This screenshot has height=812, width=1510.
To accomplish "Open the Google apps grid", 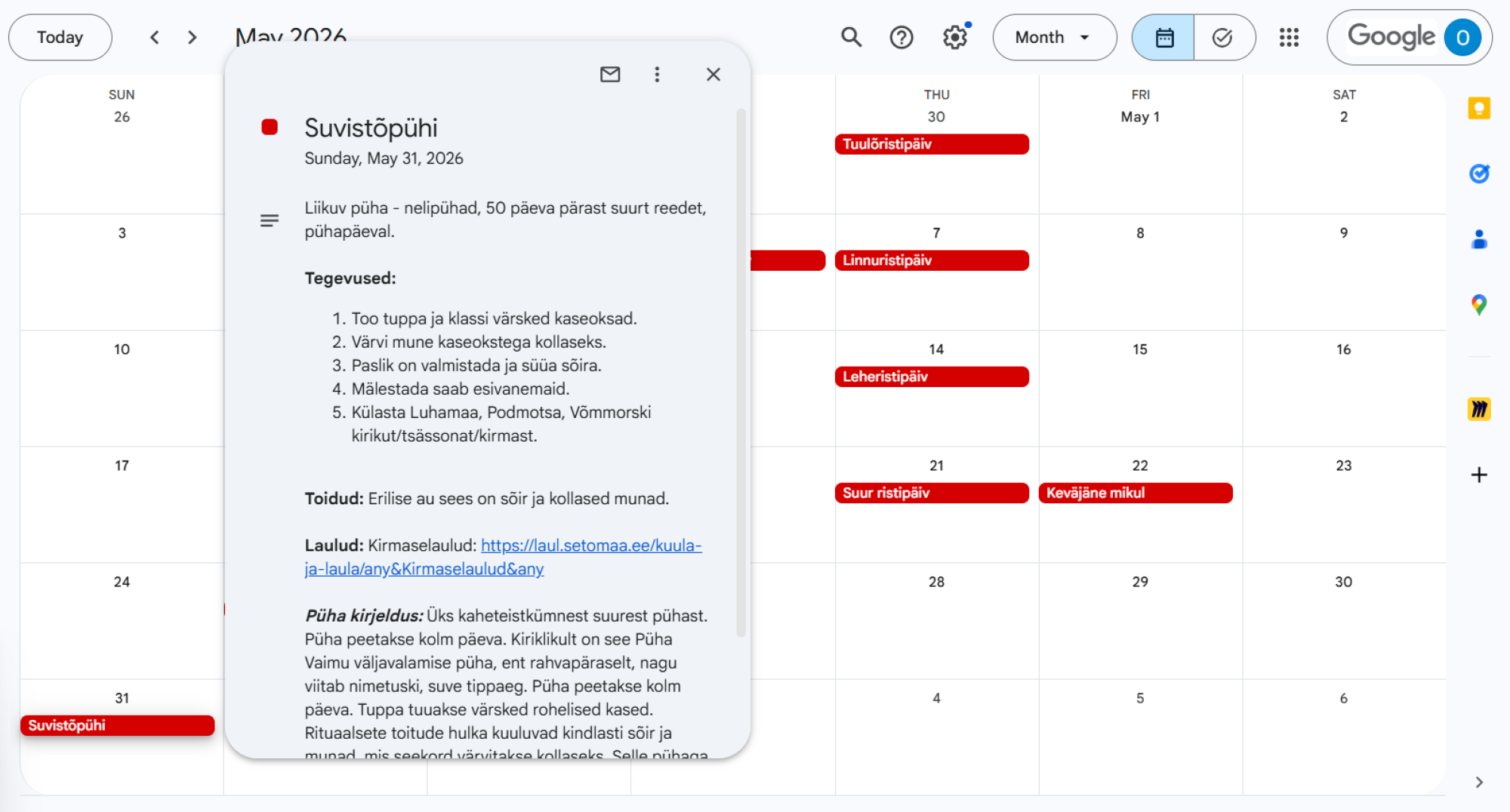I will [1289, 37].
